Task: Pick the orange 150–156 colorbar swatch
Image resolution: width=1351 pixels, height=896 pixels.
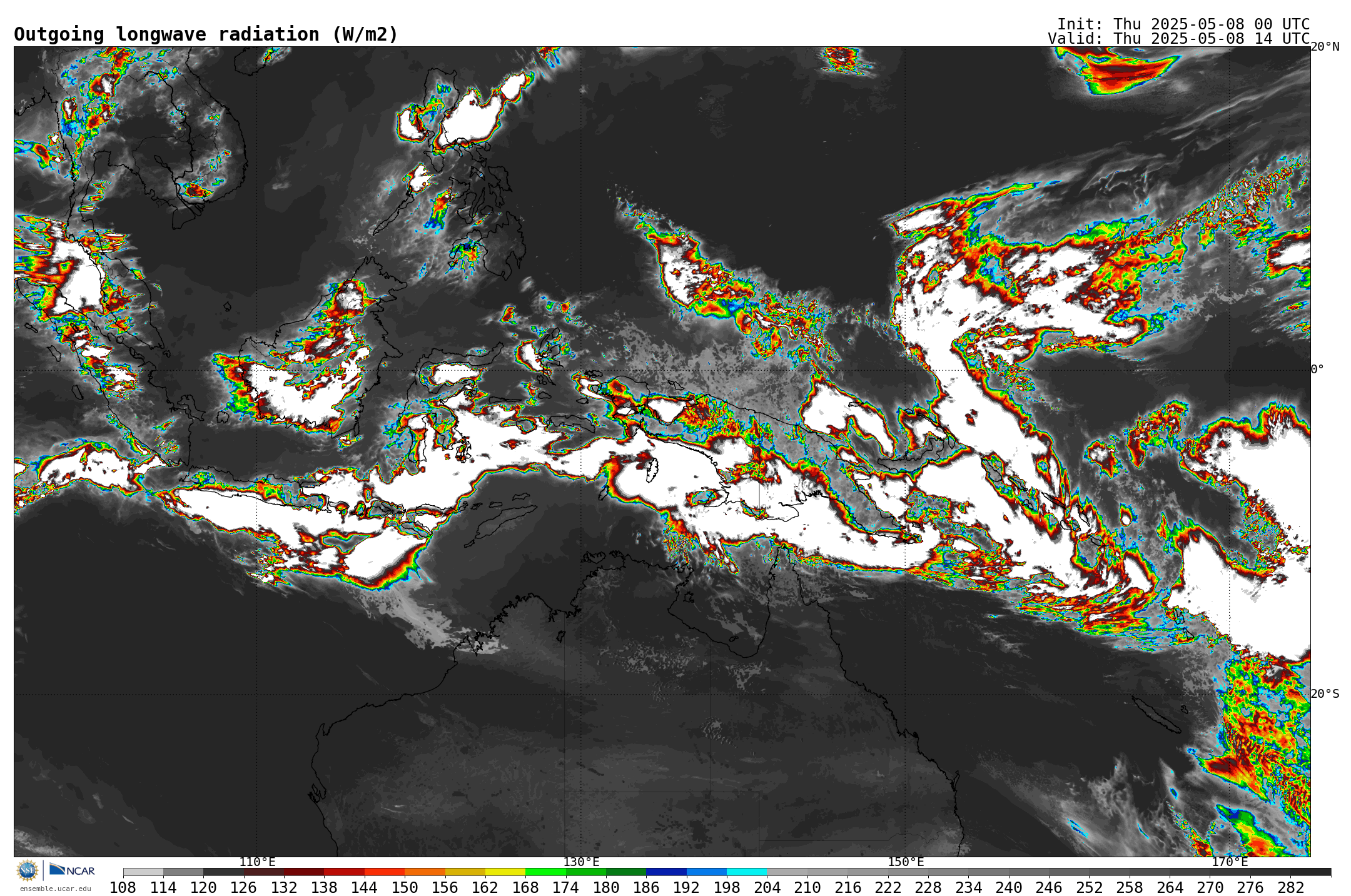Action: [x=425, y=872]
